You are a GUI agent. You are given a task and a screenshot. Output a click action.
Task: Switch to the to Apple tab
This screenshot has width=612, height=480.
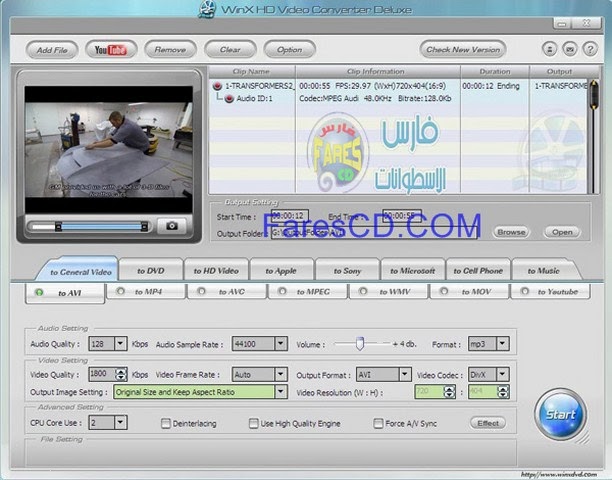281,270
